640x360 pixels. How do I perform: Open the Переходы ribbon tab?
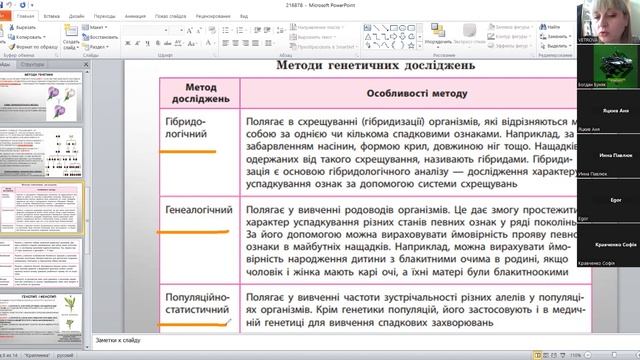[x=104, y=16]
